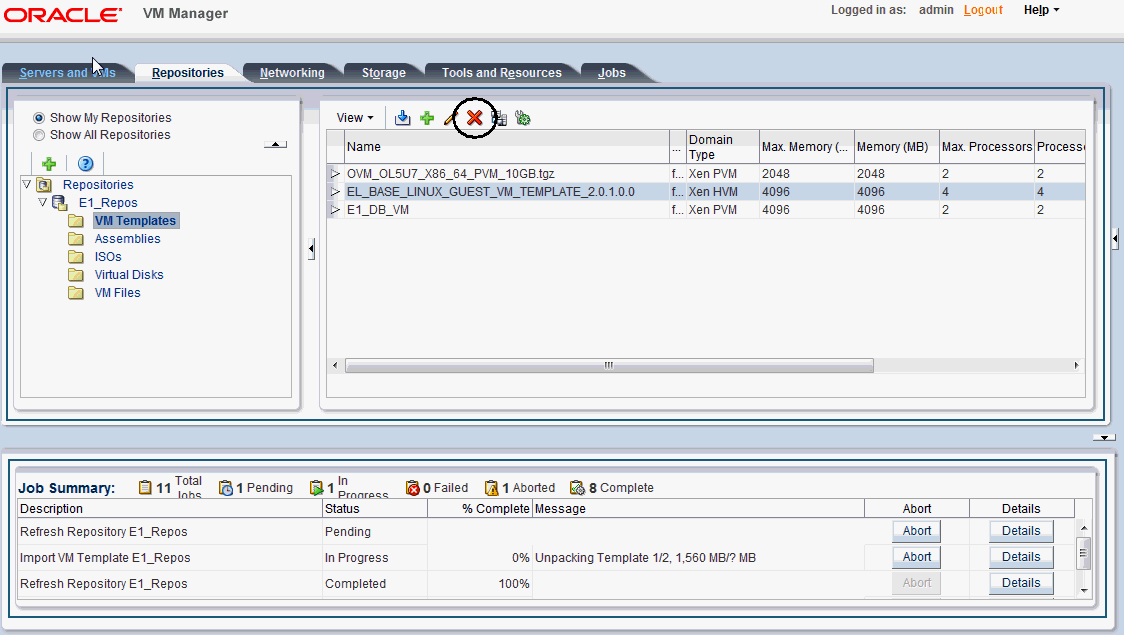Click the blue question mark help icon
The image size is (1124, 635).
click(x=85, y=163)
